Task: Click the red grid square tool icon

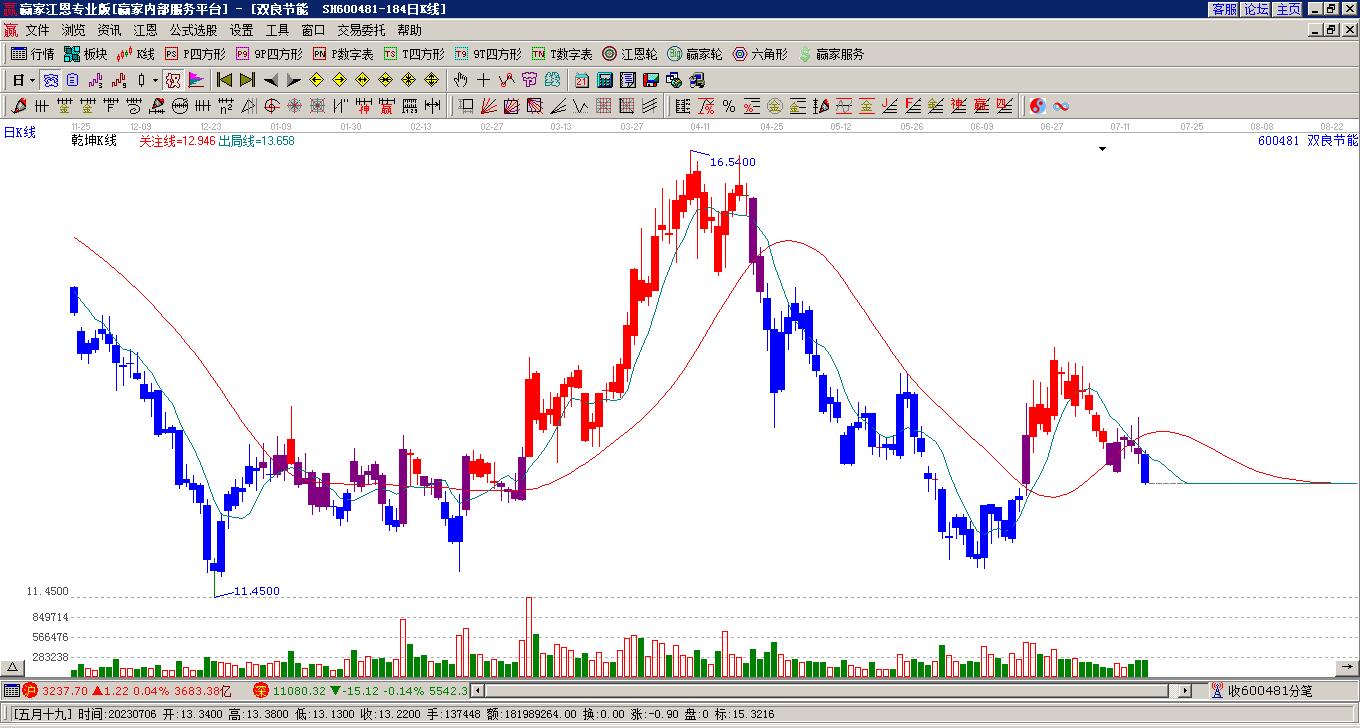Action: pos(604,106)
